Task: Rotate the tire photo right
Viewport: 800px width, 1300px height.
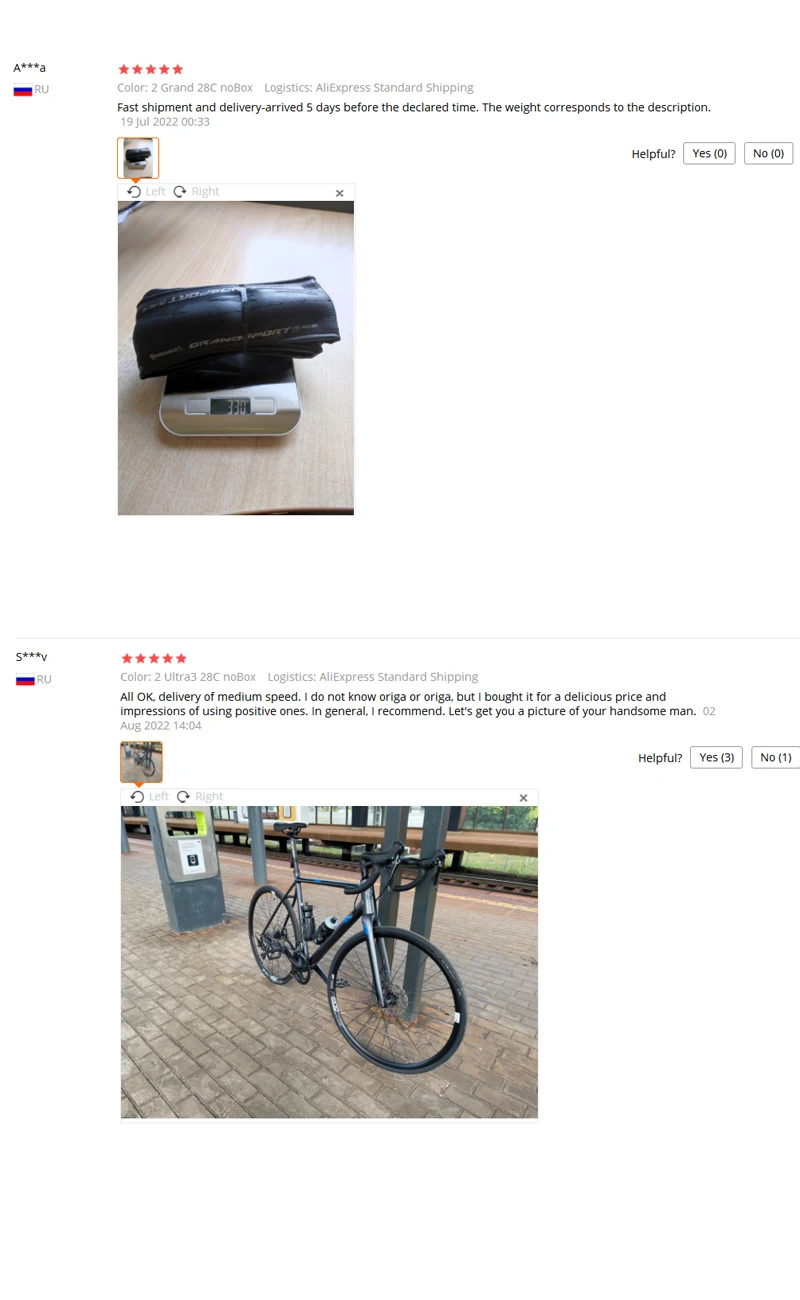Action: pos(196,191)
